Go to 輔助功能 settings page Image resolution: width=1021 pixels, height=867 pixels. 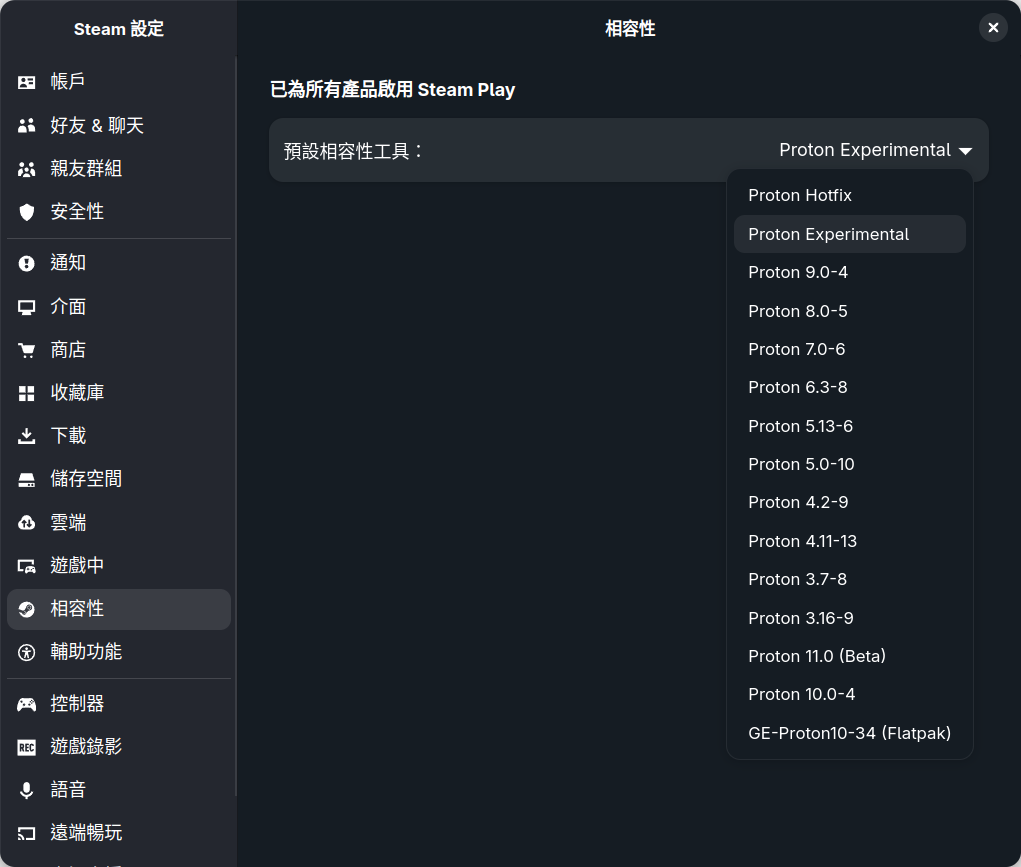(86, 652)
